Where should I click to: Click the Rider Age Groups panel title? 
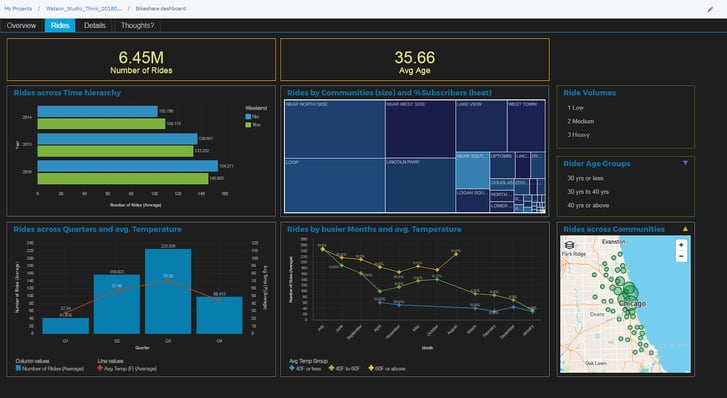coord(597,164)
